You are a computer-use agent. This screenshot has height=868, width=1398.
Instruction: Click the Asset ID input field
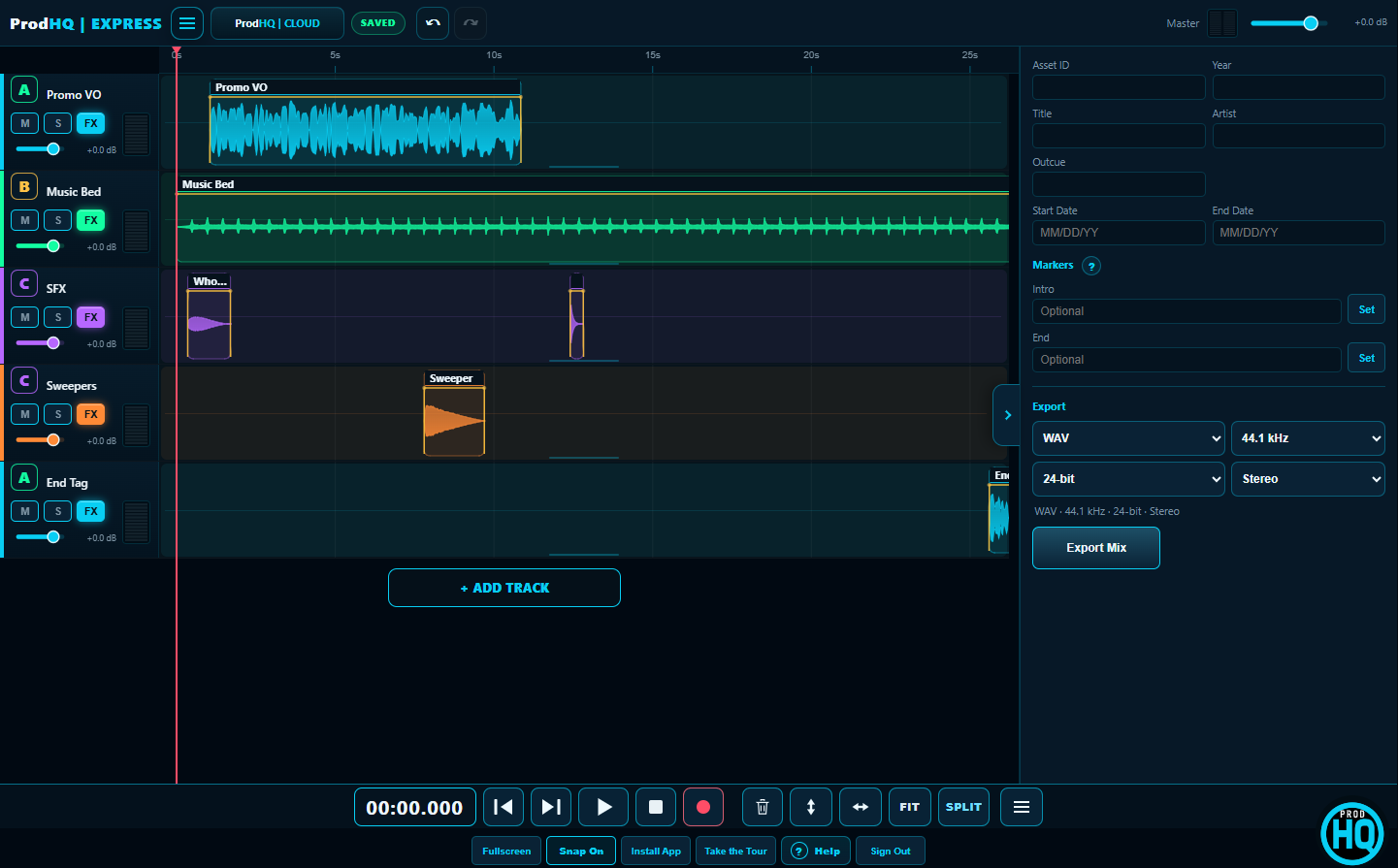1119,87
